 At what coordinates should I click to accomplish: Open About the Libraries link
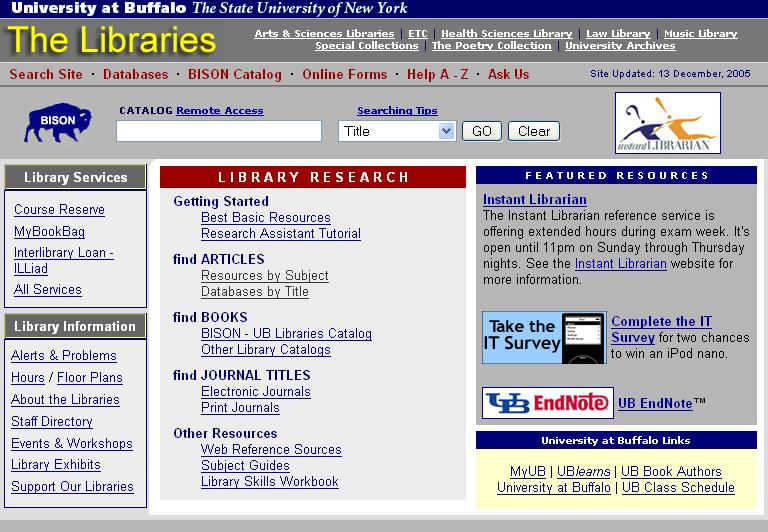(x=65, y=400)
